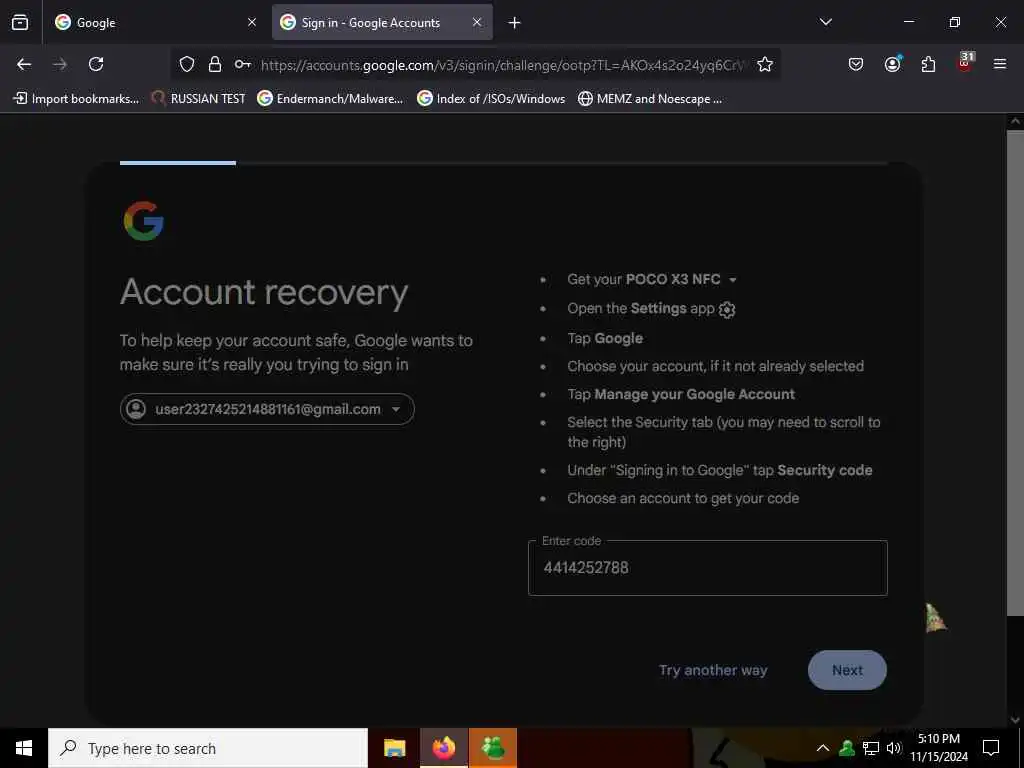Show site security padlock info
Screen dimensions: 1024x768
215,64
